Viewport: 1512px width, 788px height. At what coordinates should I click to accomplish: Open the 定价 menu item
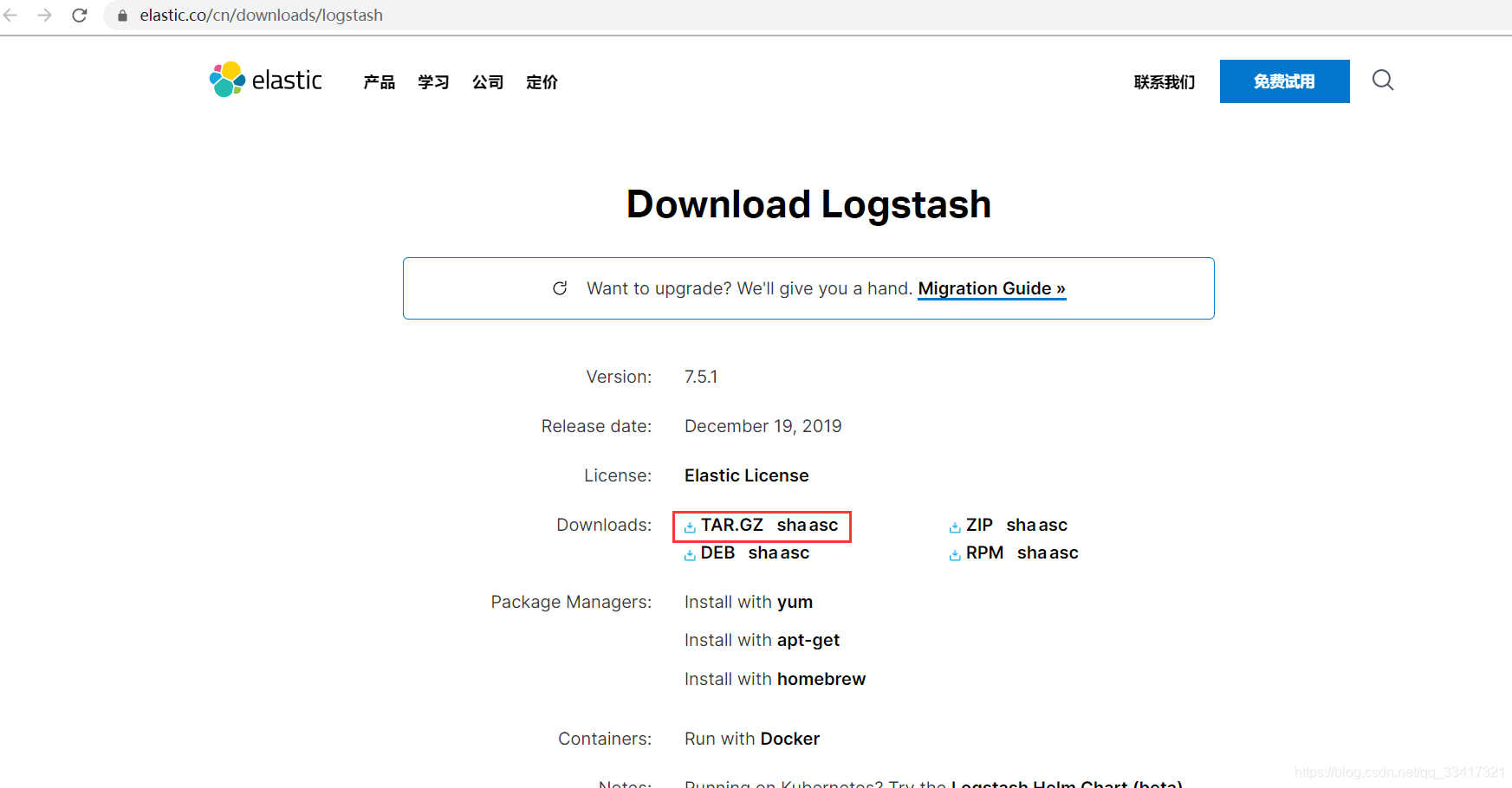[x=542, y=82]
